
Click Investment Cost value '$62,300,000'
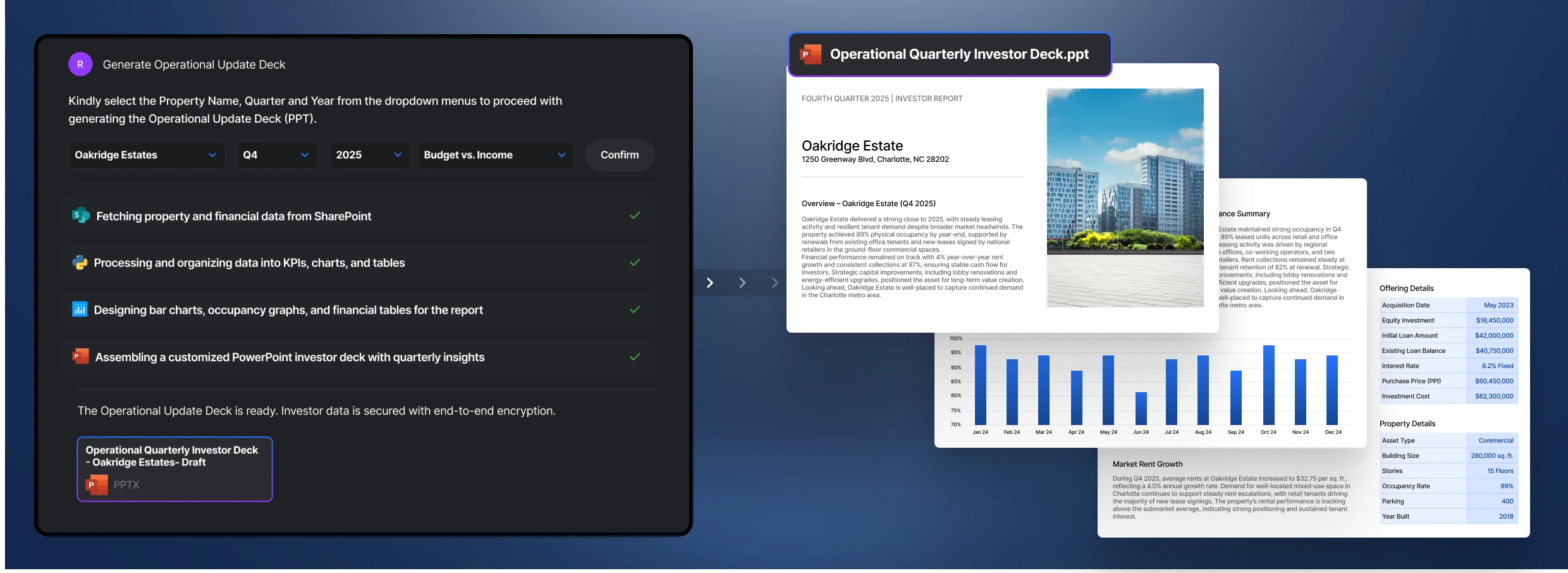click(x=1494, y=397)
